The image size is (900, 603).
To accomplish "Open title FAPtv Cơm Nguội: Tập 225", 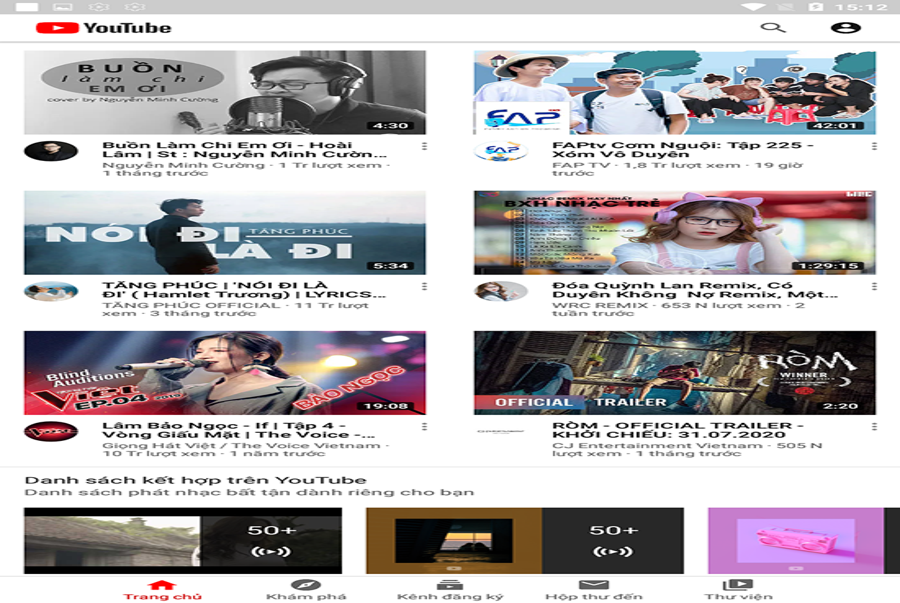I will pos(682,149).
